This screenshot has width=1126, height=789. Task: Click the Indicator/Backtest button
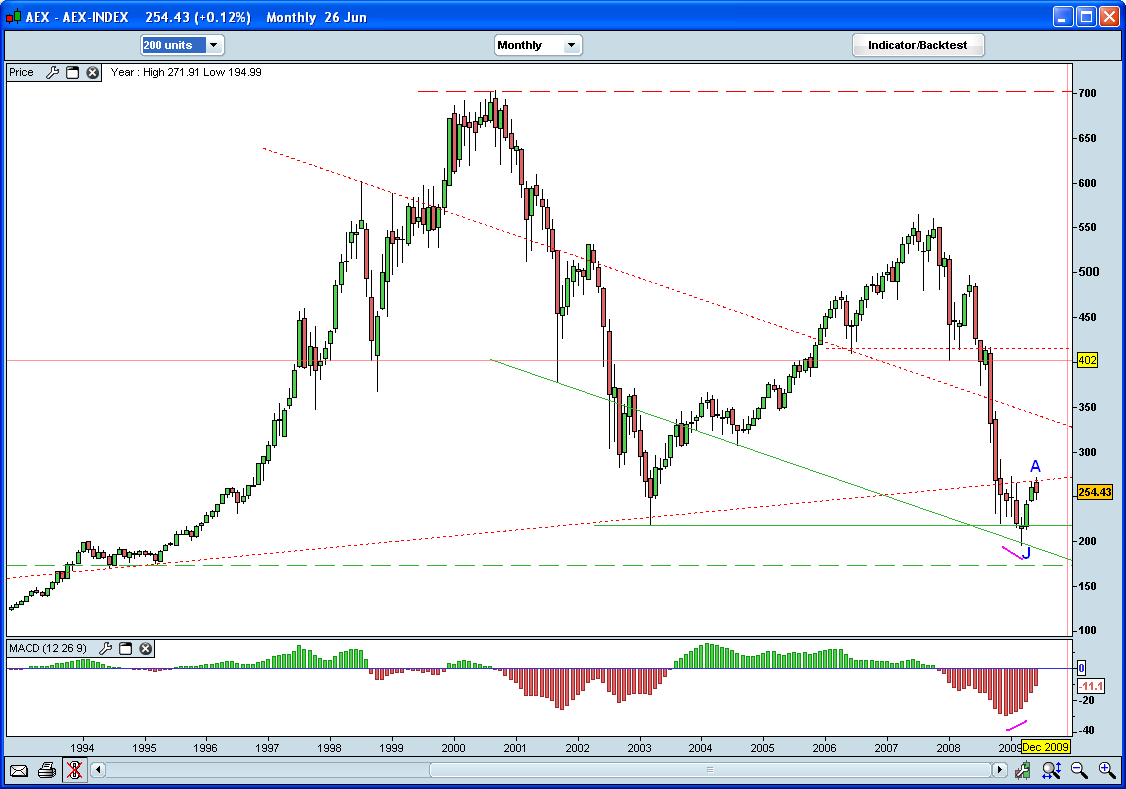pos(917,45)
